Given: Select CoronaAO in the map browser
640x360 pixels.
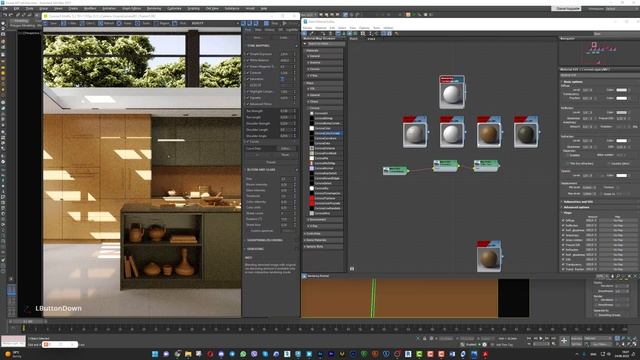Looking at the screenshot, I should tap(321, 113).
